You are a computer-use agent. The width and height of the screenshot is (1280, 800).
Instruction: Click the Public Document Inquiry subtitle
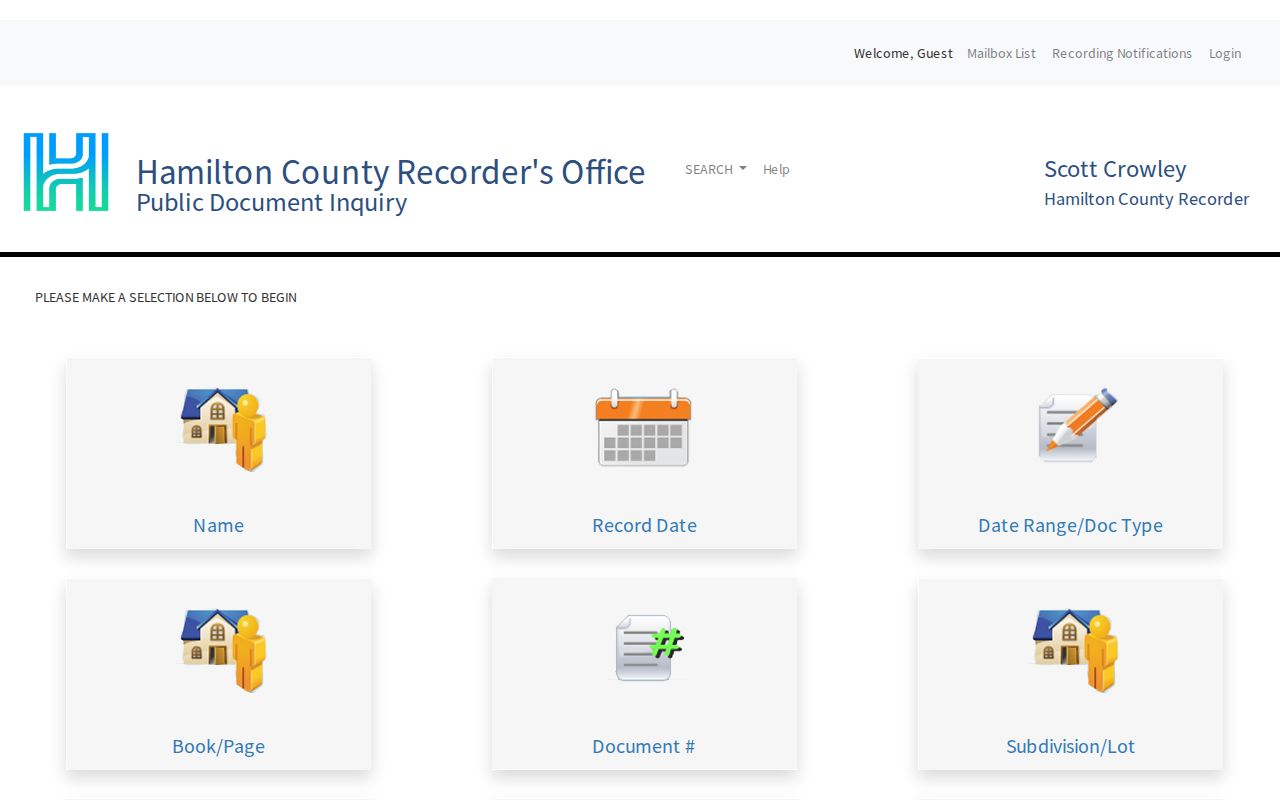272,202
